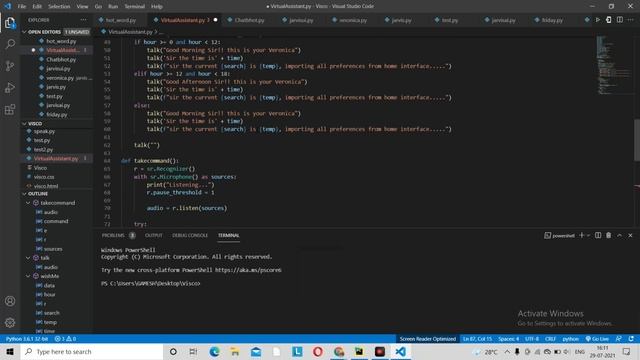Open the feedback icon in status bar

click(619, 339)
